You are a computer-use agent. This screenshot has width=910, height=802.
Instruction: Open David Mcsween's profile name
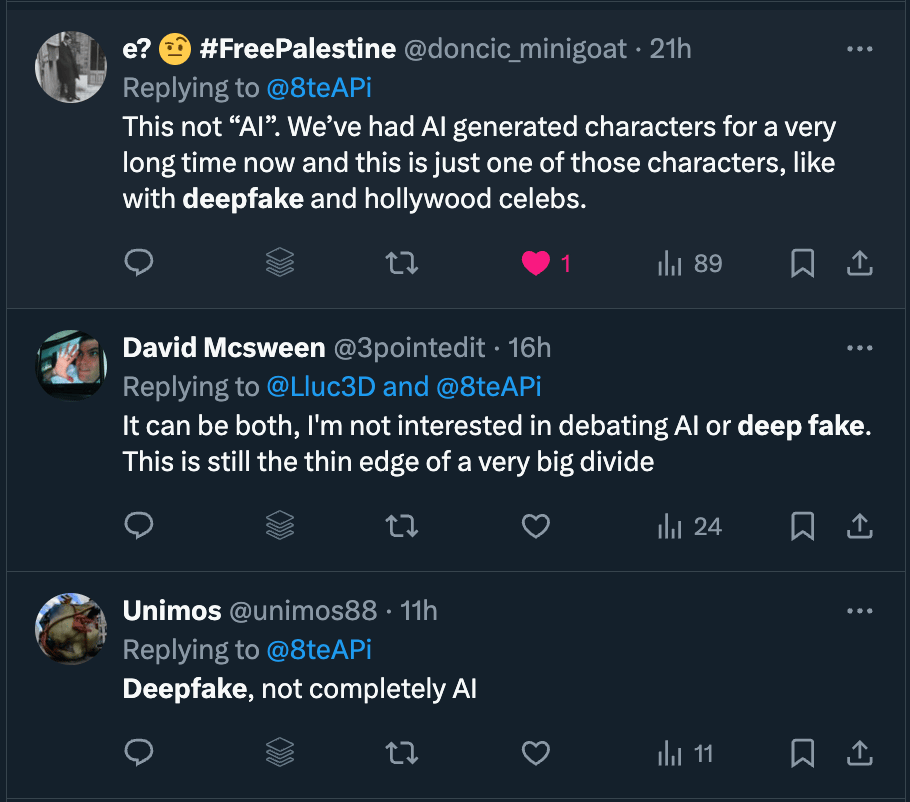[224, 348]
